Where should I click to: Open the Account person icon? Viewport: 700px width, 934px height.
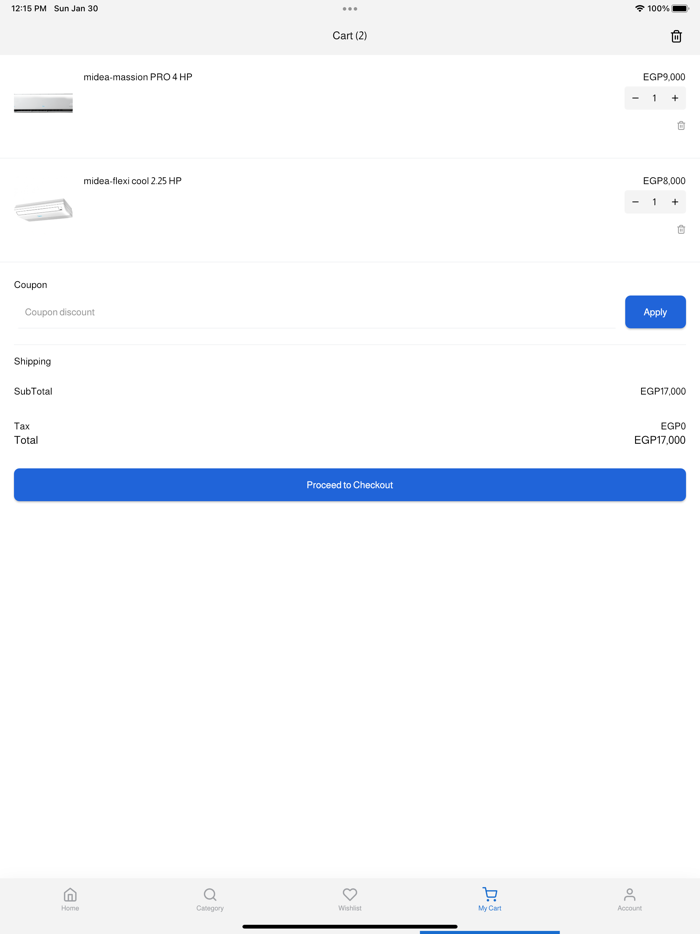point(630,895)
